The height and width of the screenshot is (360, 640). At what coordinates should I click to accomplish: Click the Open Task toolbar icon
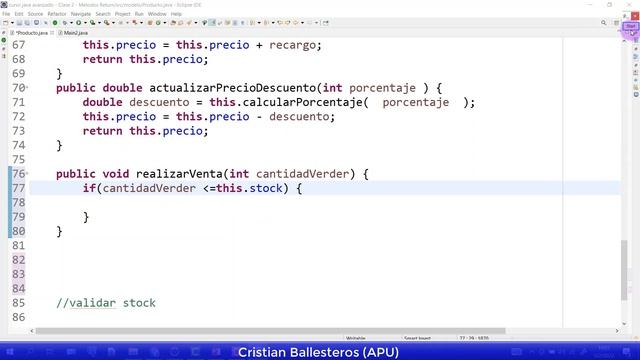click(180, 23)
